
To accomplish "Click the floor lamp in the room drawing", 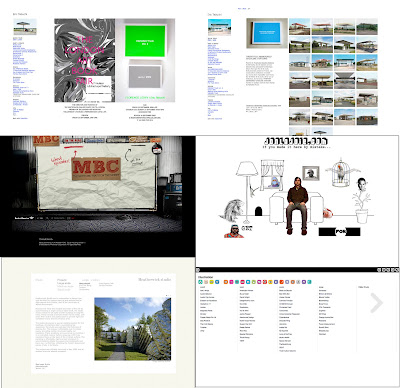I will 247,192.
